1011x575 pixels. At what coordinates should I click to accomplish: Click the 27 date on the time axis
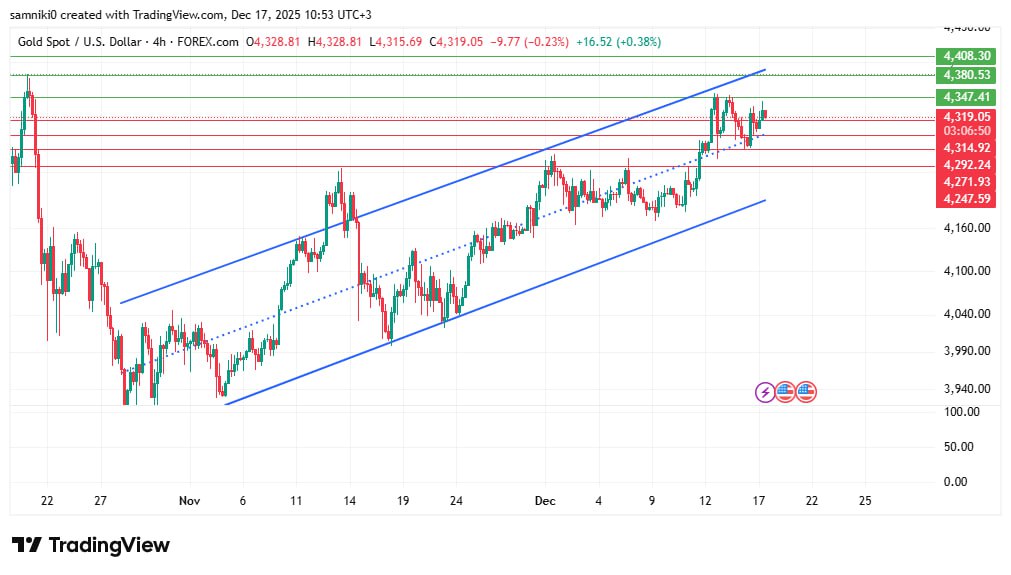point(100,501)
